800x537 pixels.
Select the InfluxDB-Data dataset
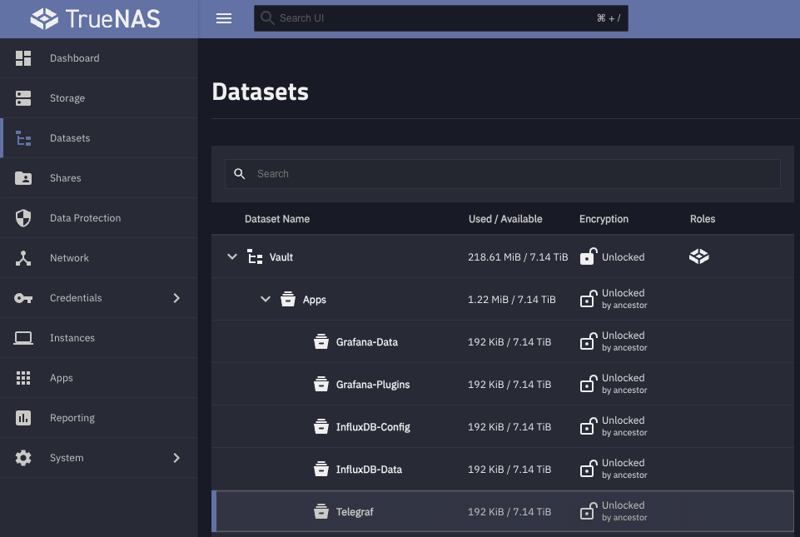point(503,469)
